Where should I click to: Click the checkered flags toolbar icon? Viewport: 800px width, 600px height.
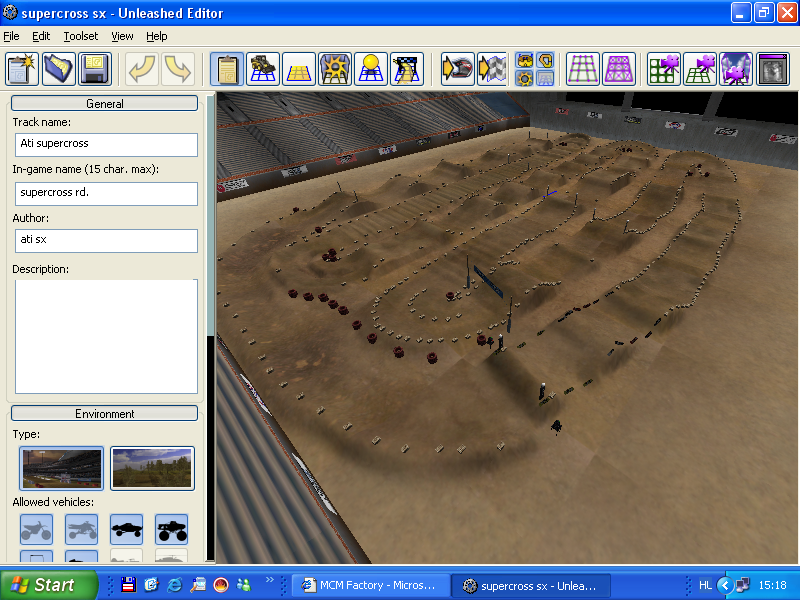point(492,69)
